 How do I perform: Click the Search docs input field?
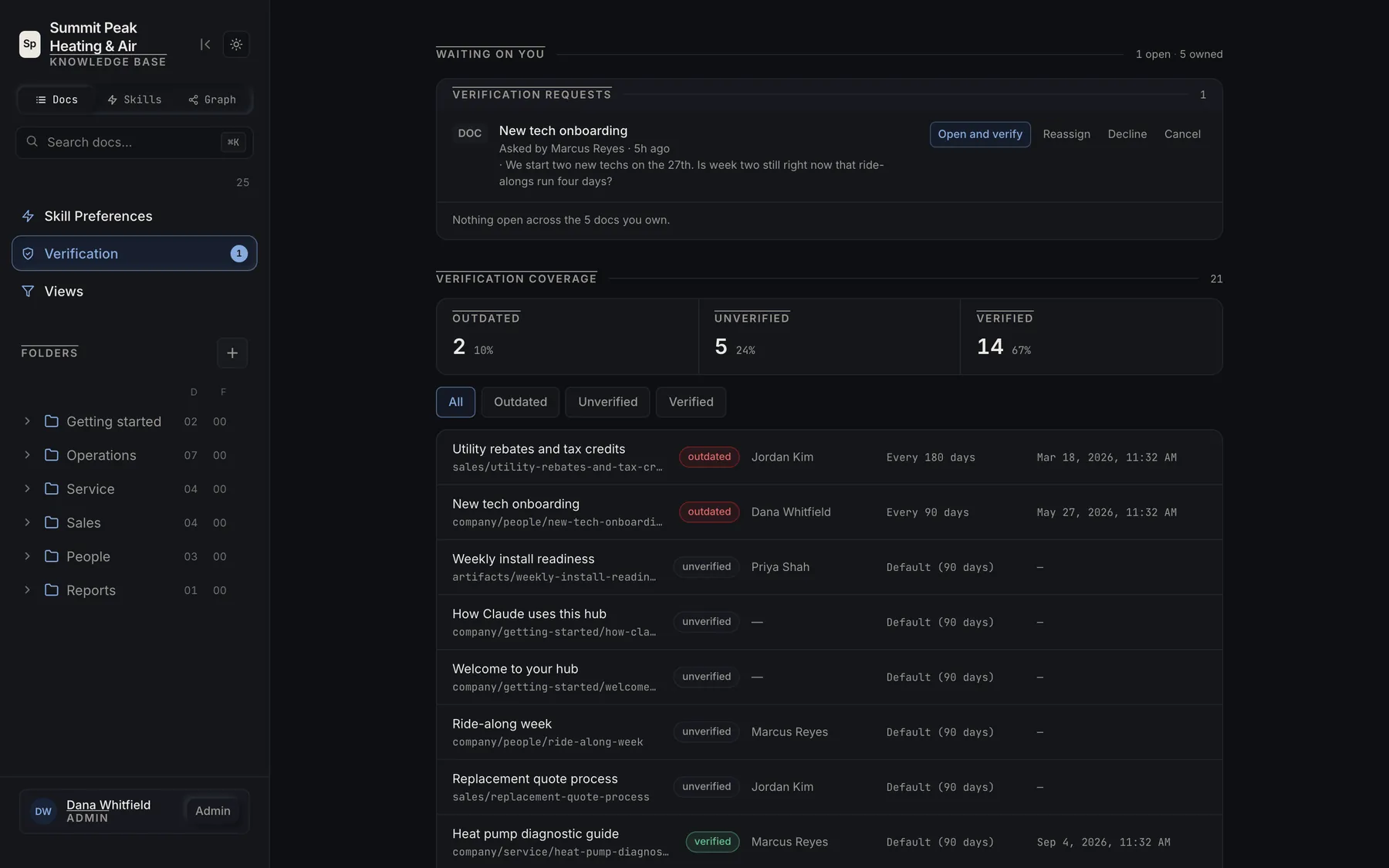pyautogui.click(x=134, y=142)
